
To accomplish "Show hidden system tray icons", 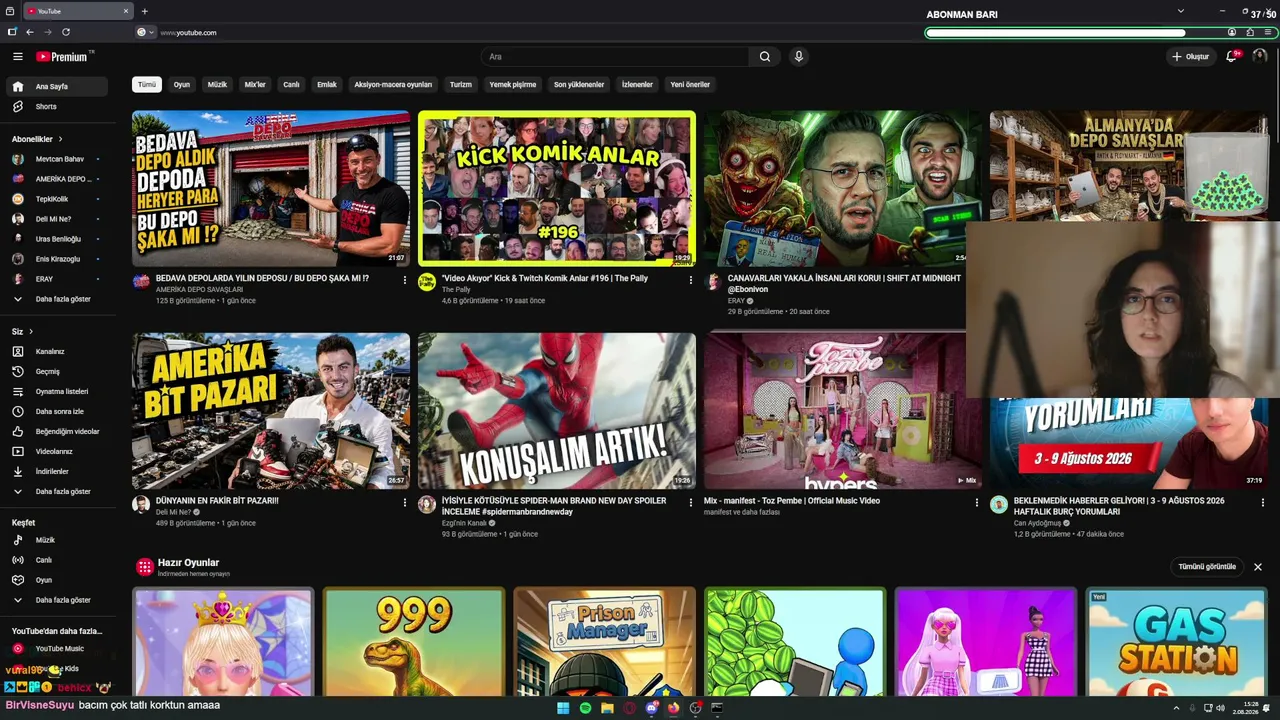I will 1175,708.
